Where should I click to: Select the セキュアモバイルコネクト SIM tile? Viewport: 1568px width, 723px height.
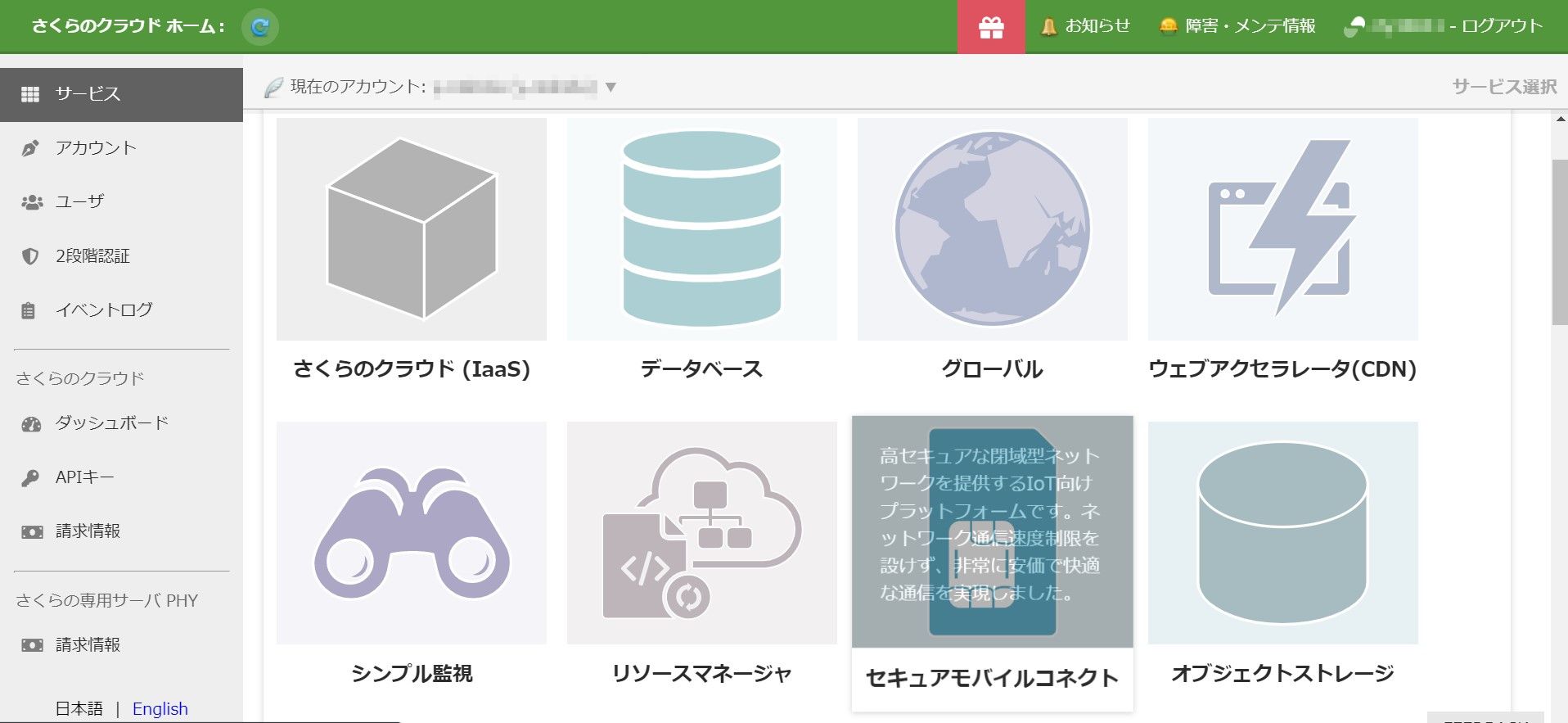click(x=992, y=533)
